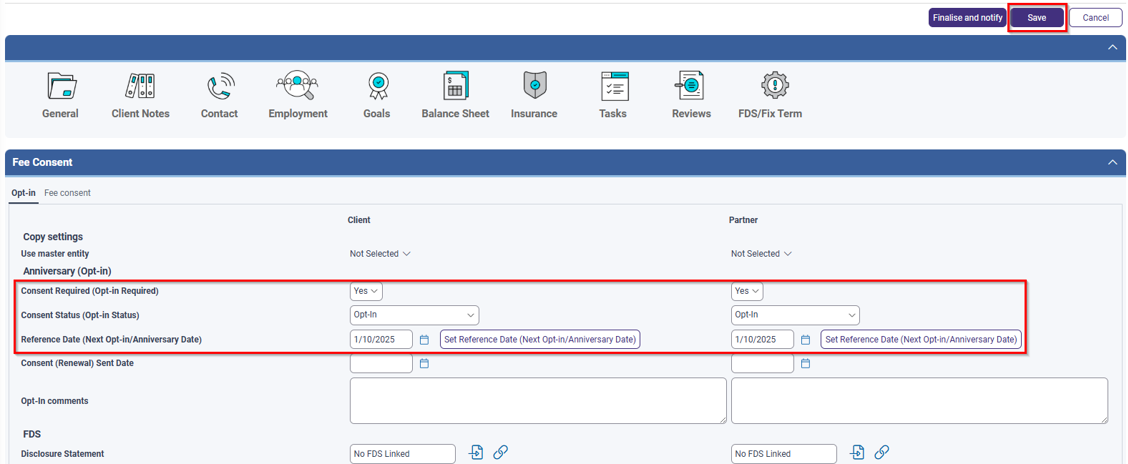Image resolution: width=1128 pixels, height=464 pixels.
Task: Open Client Consent Required dropdown
Action: click(366, 291)
